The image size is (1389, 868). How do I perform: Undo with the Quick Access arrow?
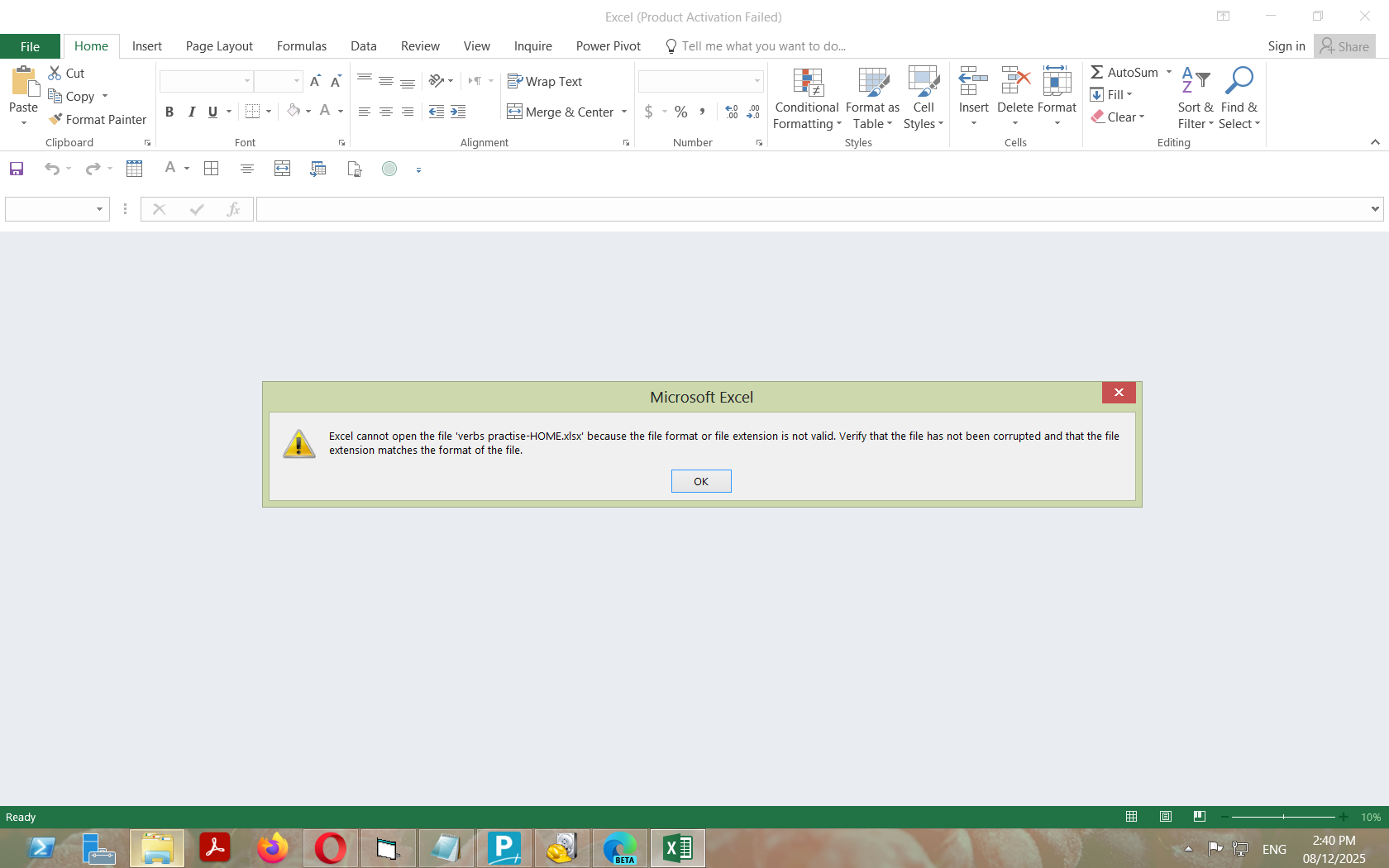52,169
